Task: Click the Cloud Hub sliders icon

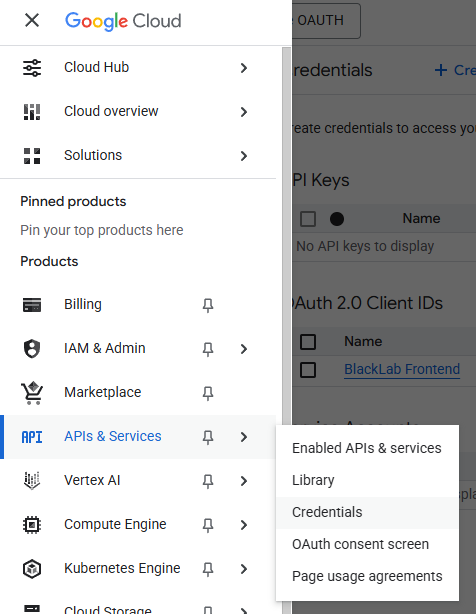Action: pos(32,68)
